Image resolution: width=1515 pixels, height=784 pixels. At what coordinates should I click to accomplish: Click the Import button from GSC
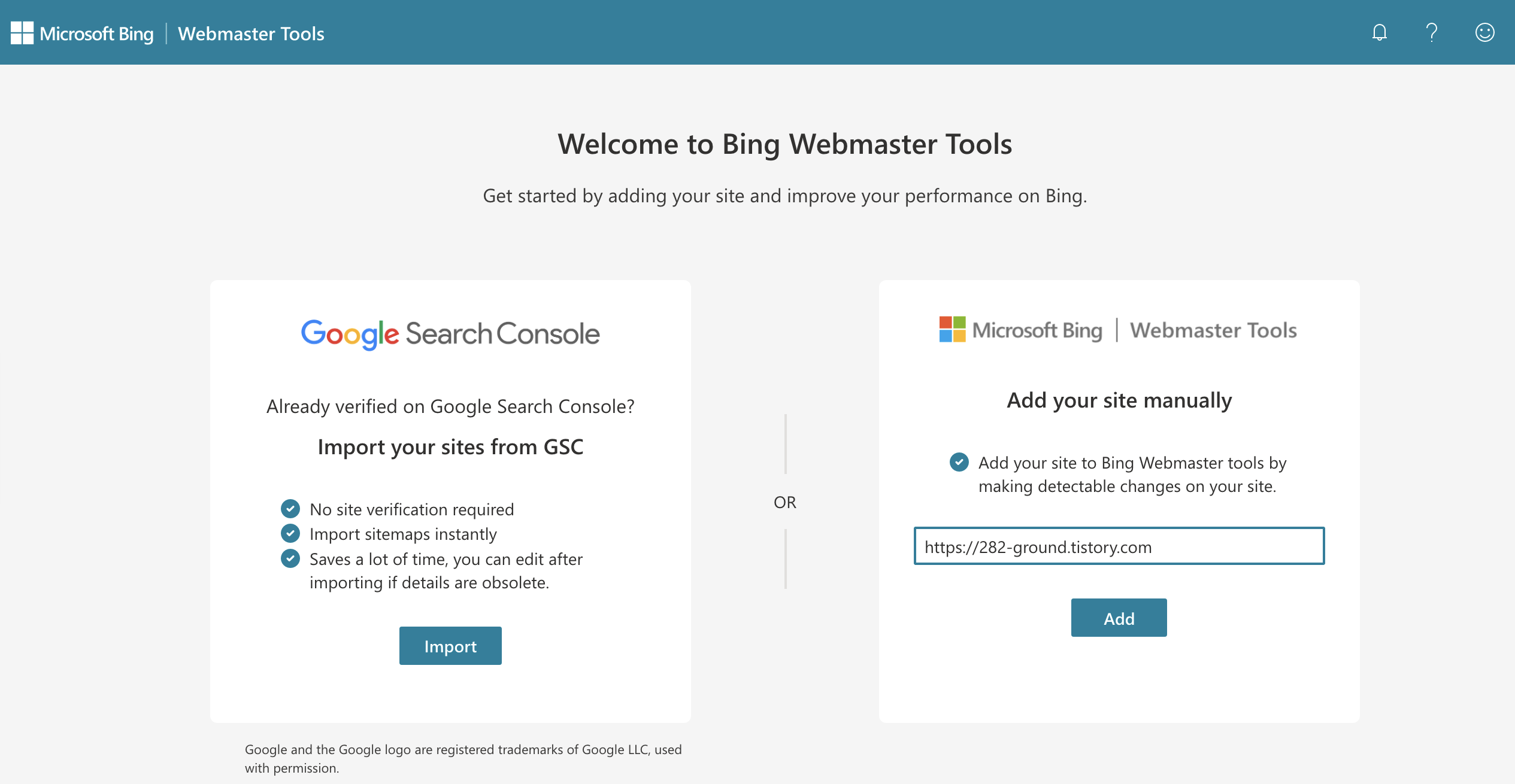(450, 645)
